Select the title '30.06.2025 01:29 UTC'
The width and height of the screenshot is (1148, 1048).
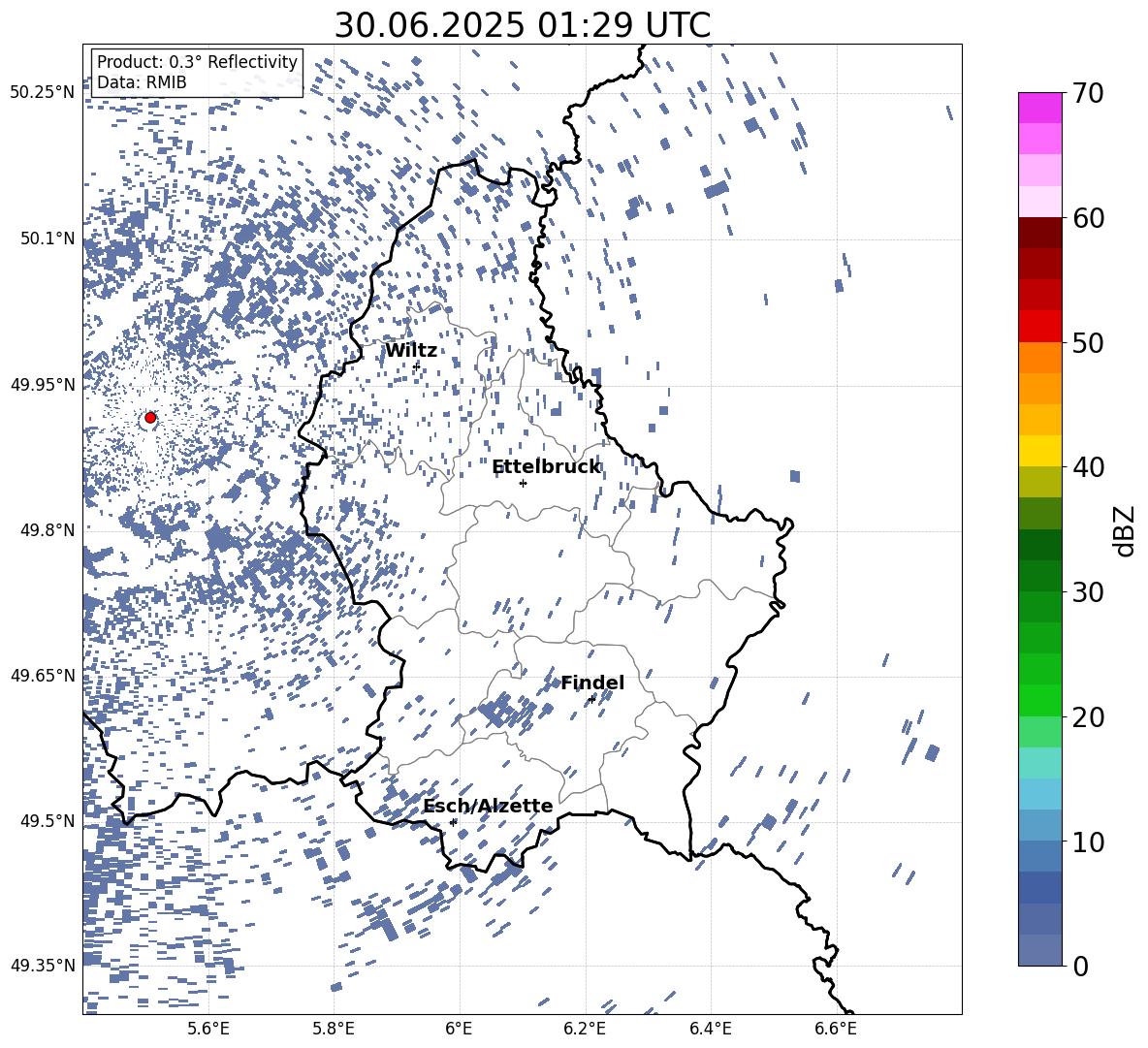522,25
